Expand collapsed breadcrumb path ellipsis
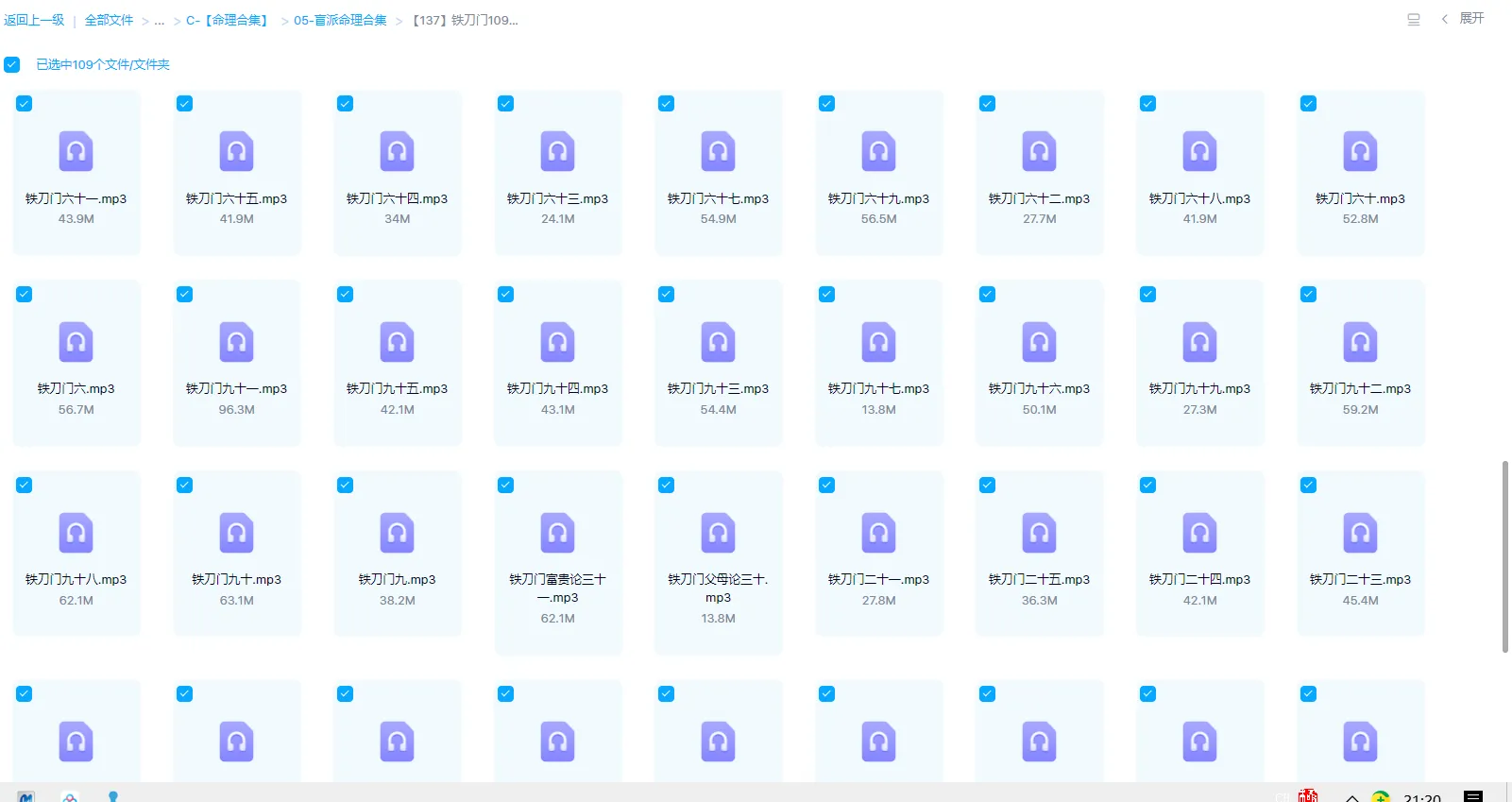This screenshot has height=802, width=1512. pyautogui.click(x=160, y=20)
